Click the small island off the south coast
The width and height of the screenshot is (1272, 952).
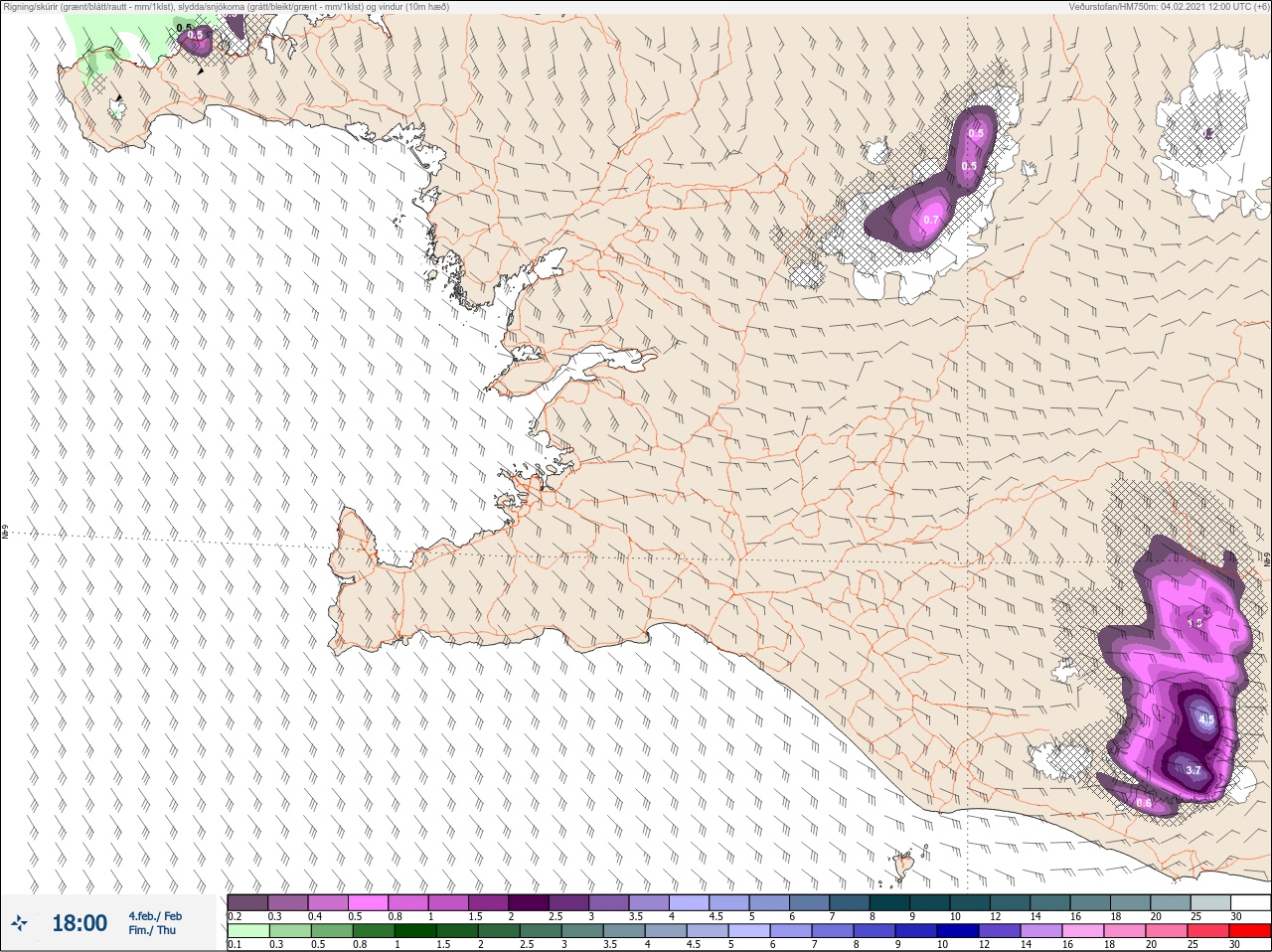902,865
